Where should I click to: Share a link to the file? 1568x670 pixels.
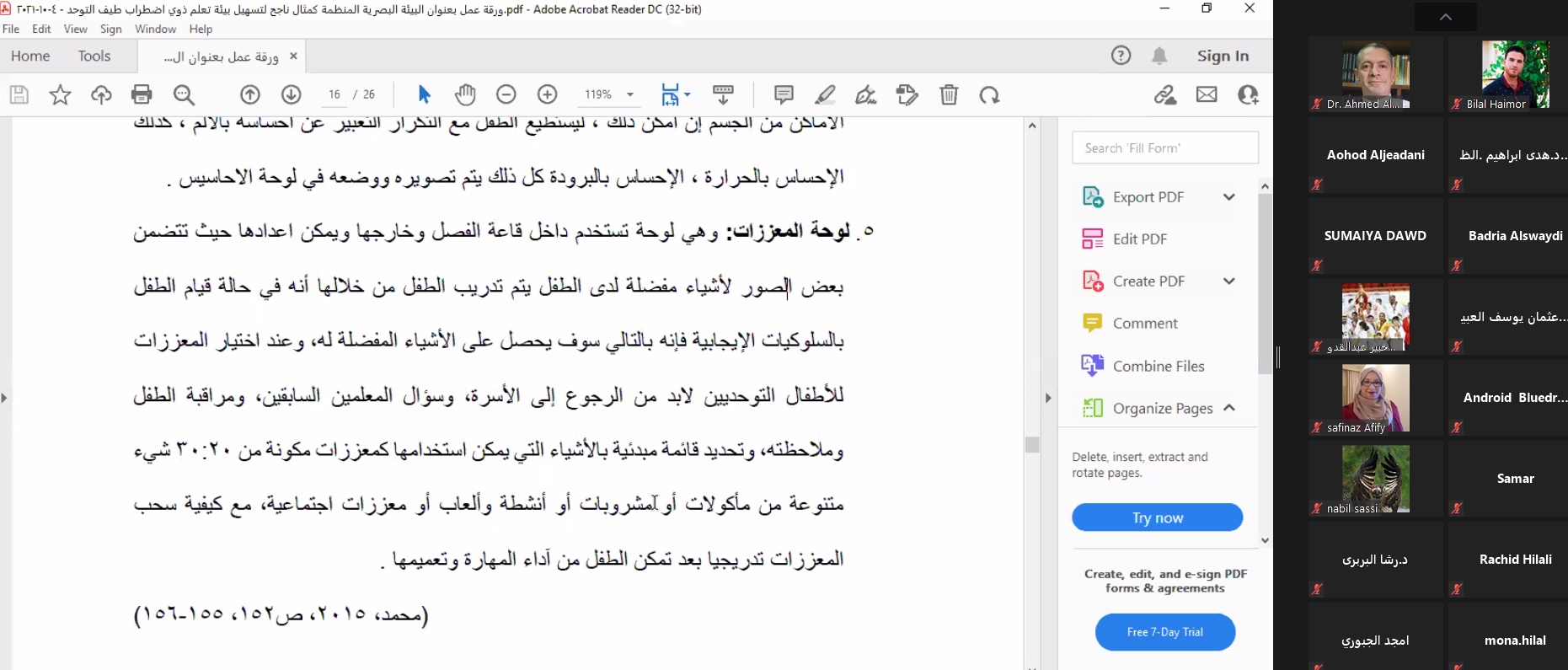(1165, 94)
